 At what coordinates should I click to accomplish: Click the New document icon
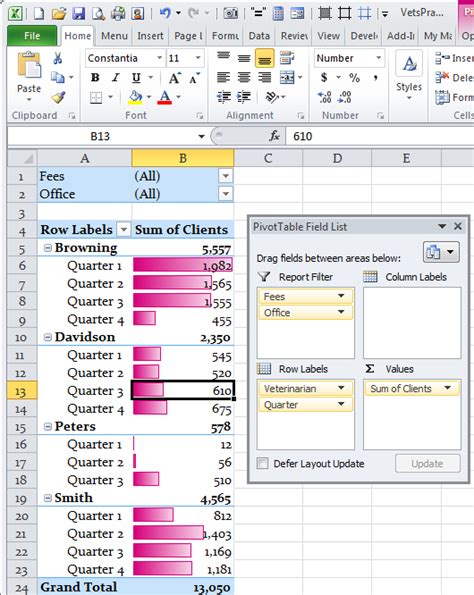click(x=39, y=14)
